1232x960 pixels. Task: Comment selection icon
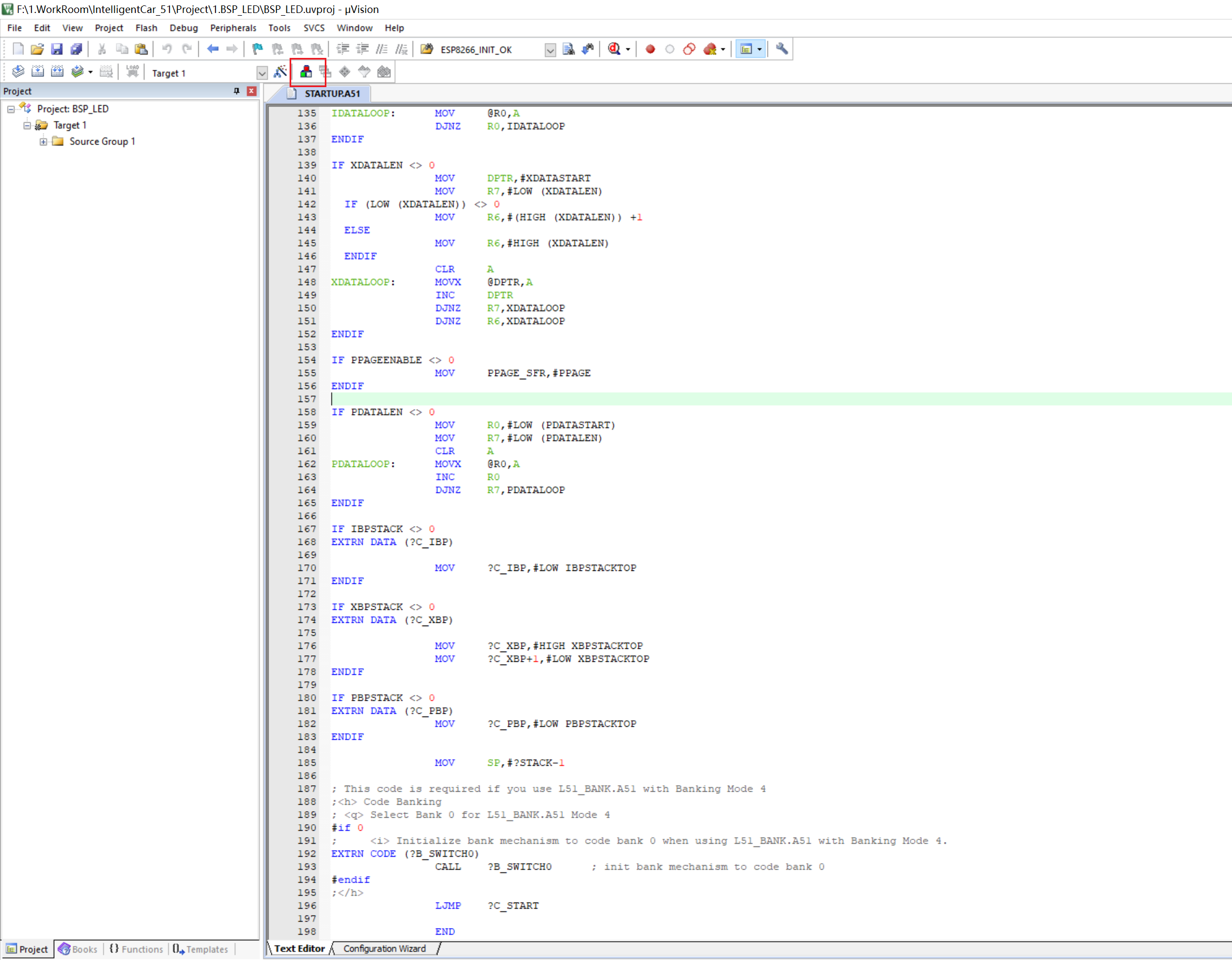point(382,49)
